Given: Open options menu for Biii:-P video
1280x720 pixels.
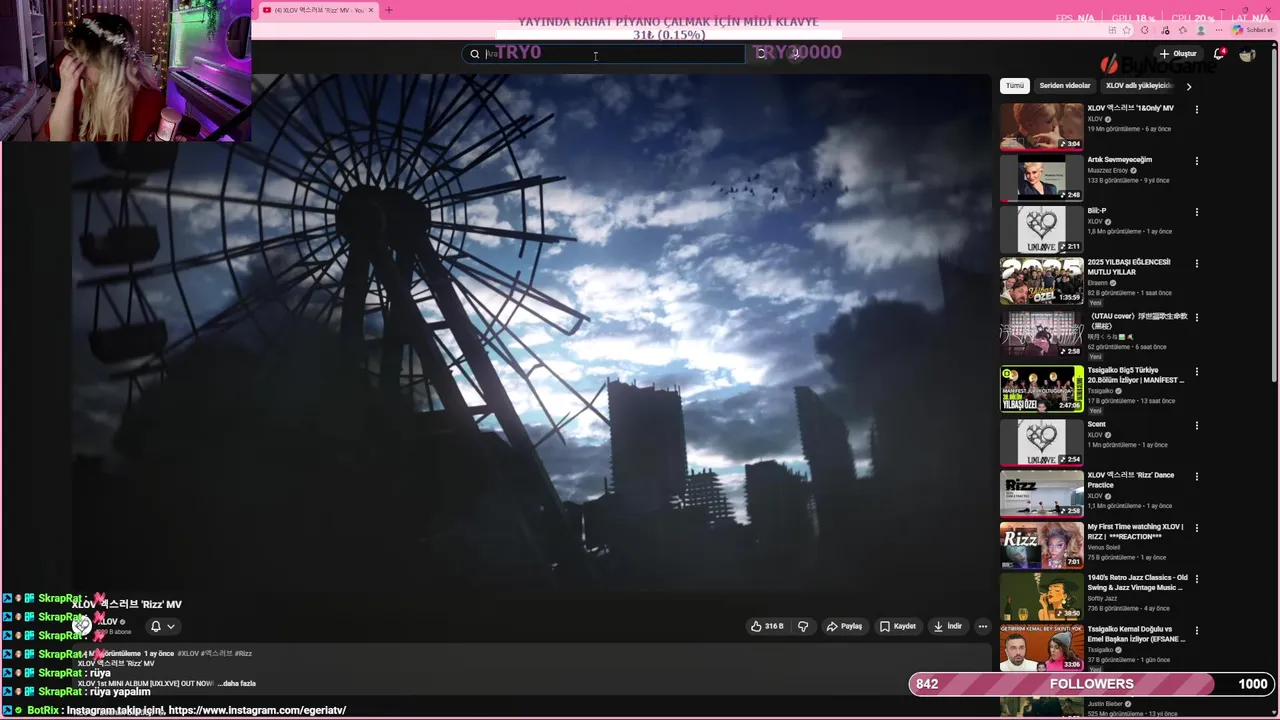Looking at the screenshot, I should pos(1196,212).
